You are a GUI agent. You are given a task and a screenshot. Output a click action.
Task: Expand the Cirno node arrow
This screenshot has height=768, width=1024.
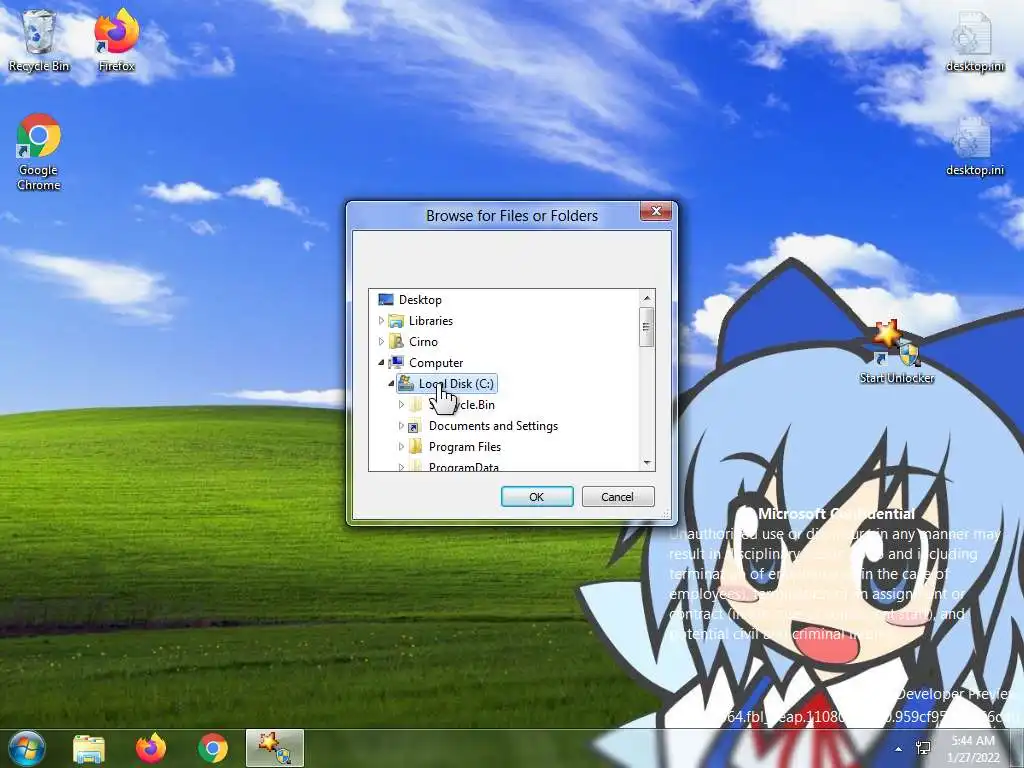pyautogui.click(x=381, y=342)
